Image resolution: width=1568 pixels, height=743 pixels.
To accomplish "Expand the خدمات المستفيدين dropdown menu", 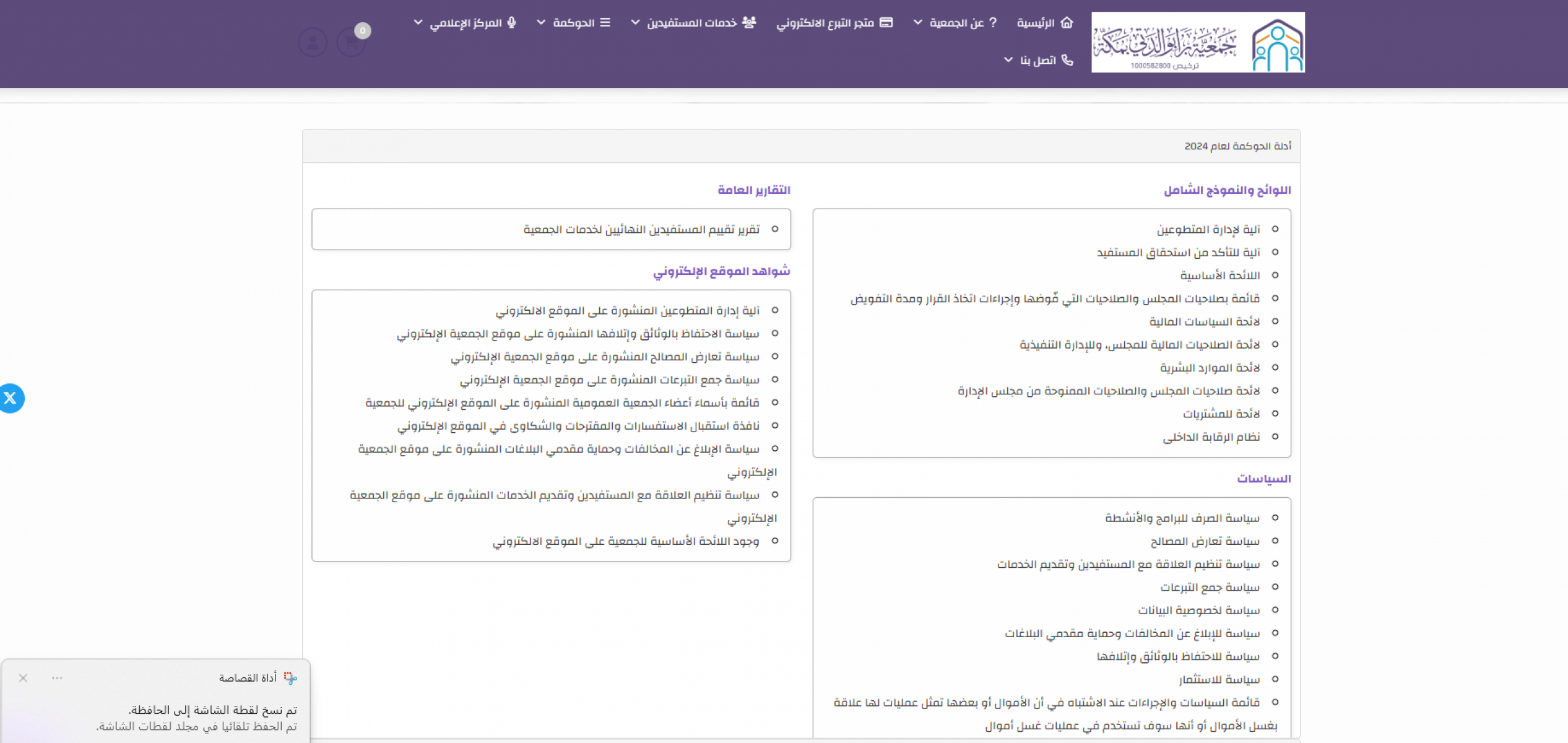I will tap(635, 23).
